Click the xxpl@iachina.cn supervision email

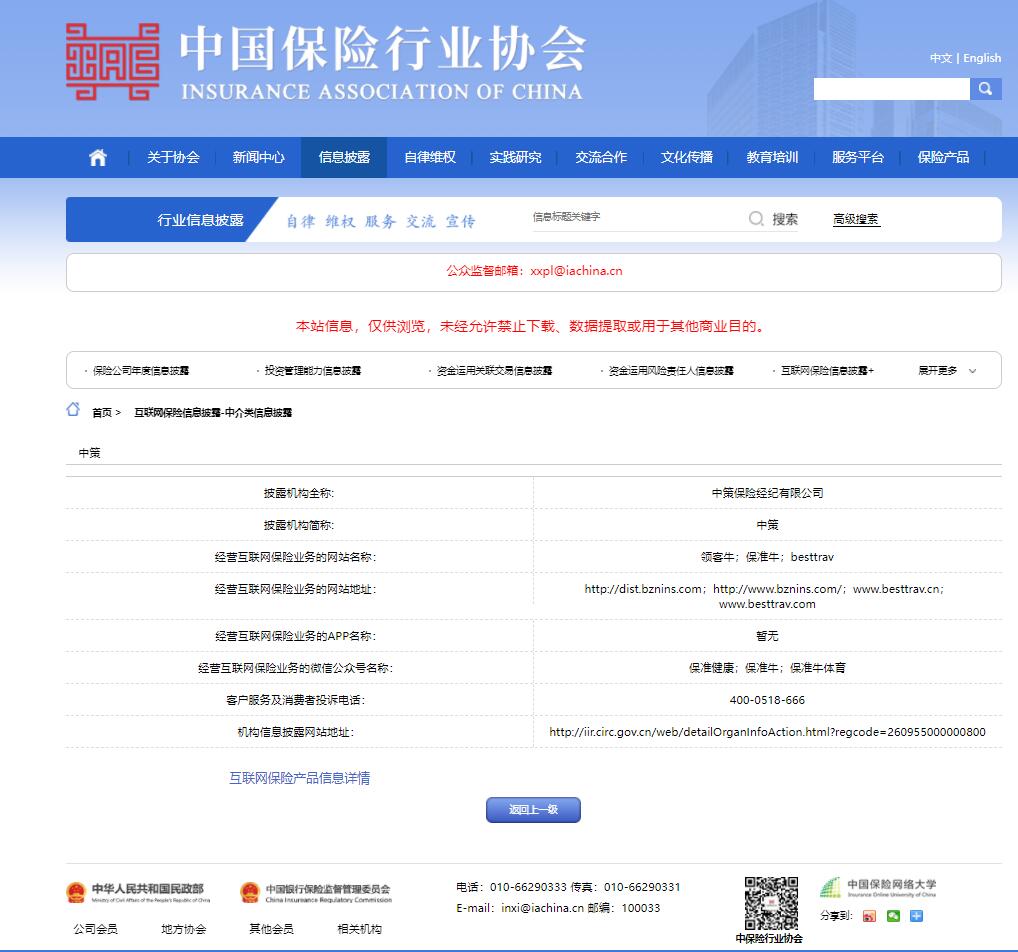click(577, 271)
